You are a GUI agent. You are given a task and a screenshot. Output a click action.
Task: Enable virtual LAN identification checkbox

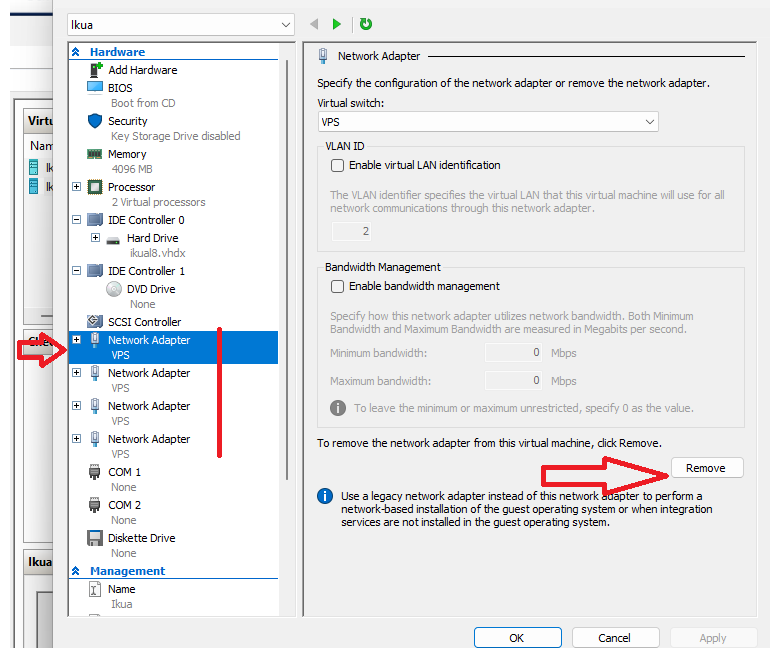pos(337,165)
